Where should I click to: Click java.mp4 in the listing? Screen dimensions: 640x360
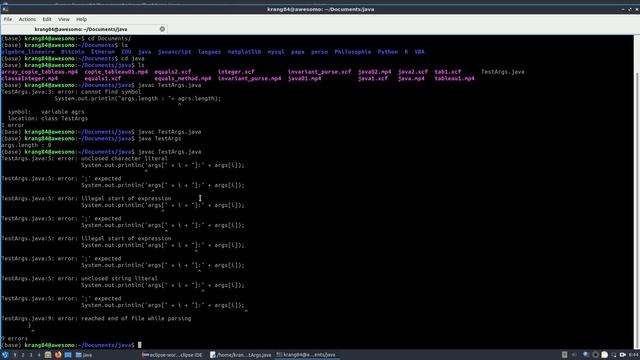point(411,78)
